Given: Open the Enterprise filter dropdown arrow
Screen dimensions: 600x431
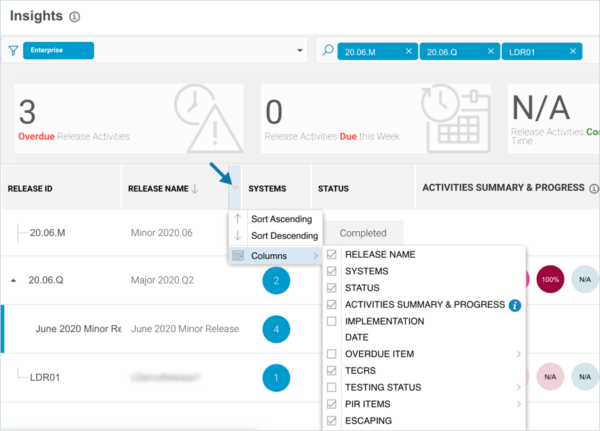Looking at the screenshot, I should tap(300, 51).
